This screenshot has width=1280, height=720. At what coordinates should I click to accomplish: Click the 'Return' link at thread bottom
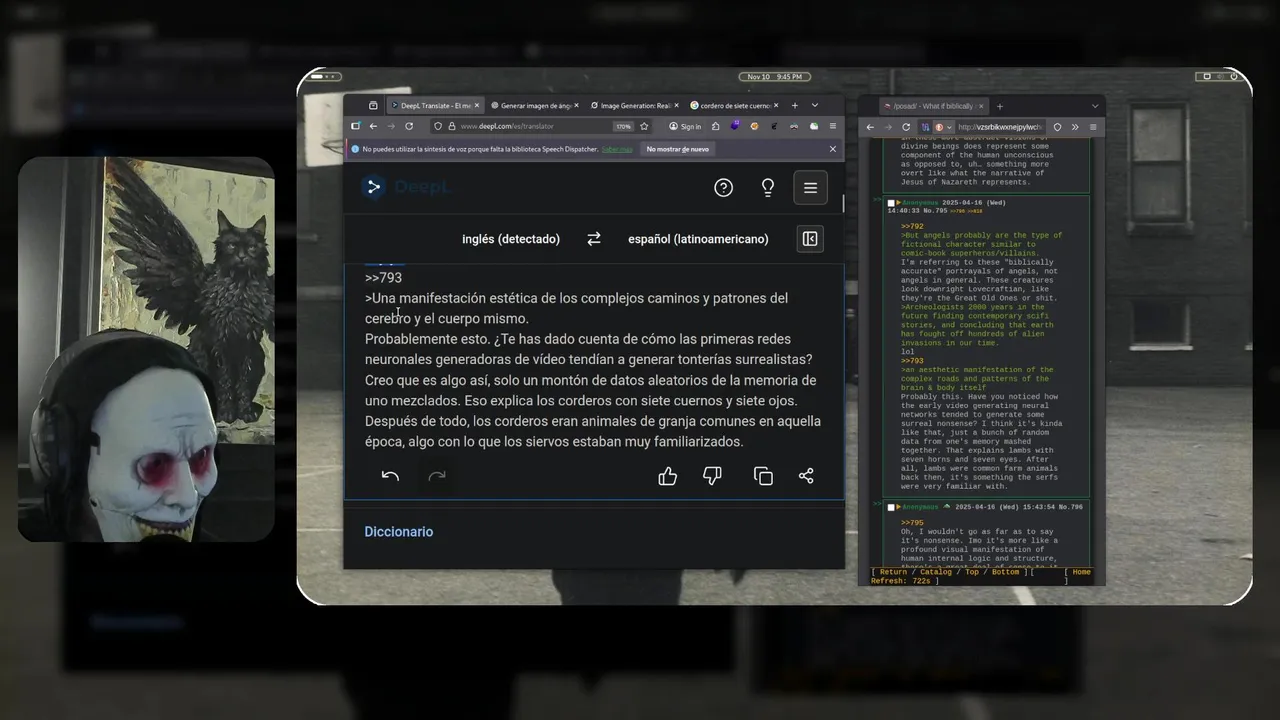(893, 572)
